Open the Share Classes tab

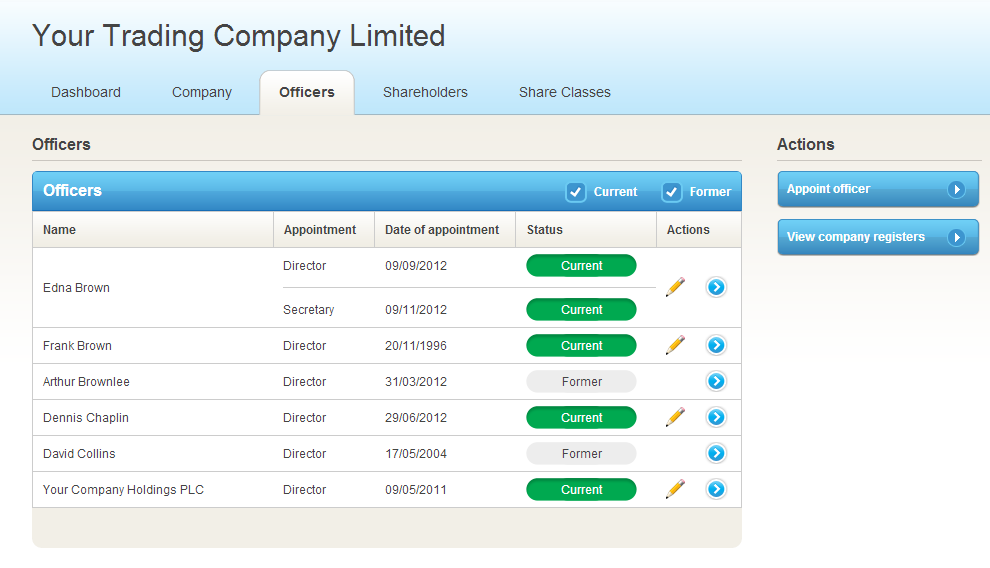pos(564,92)
